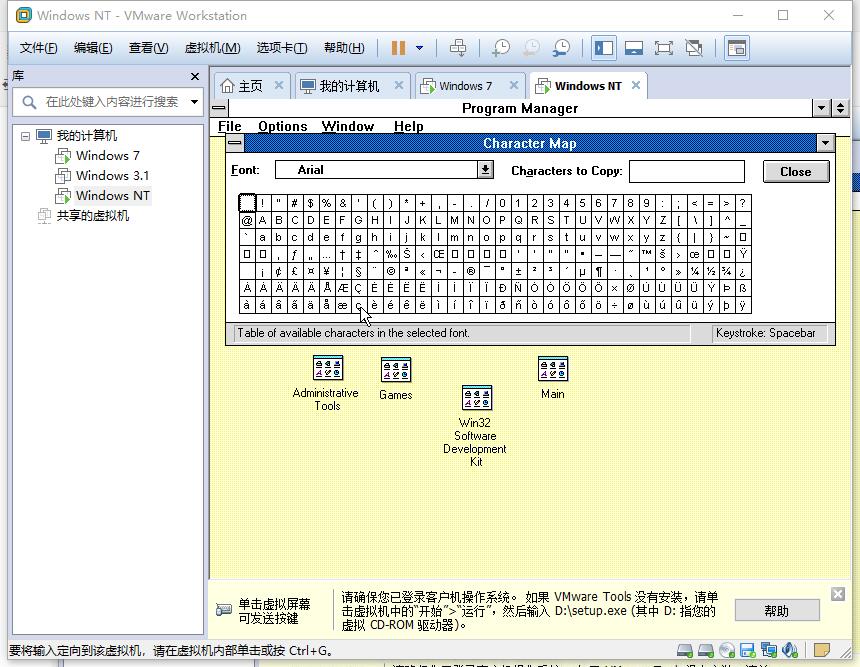Select Windows 3.1 in the library tree
Screen dimensions: 860x667
pyautogui.click(x=112, y=176)
